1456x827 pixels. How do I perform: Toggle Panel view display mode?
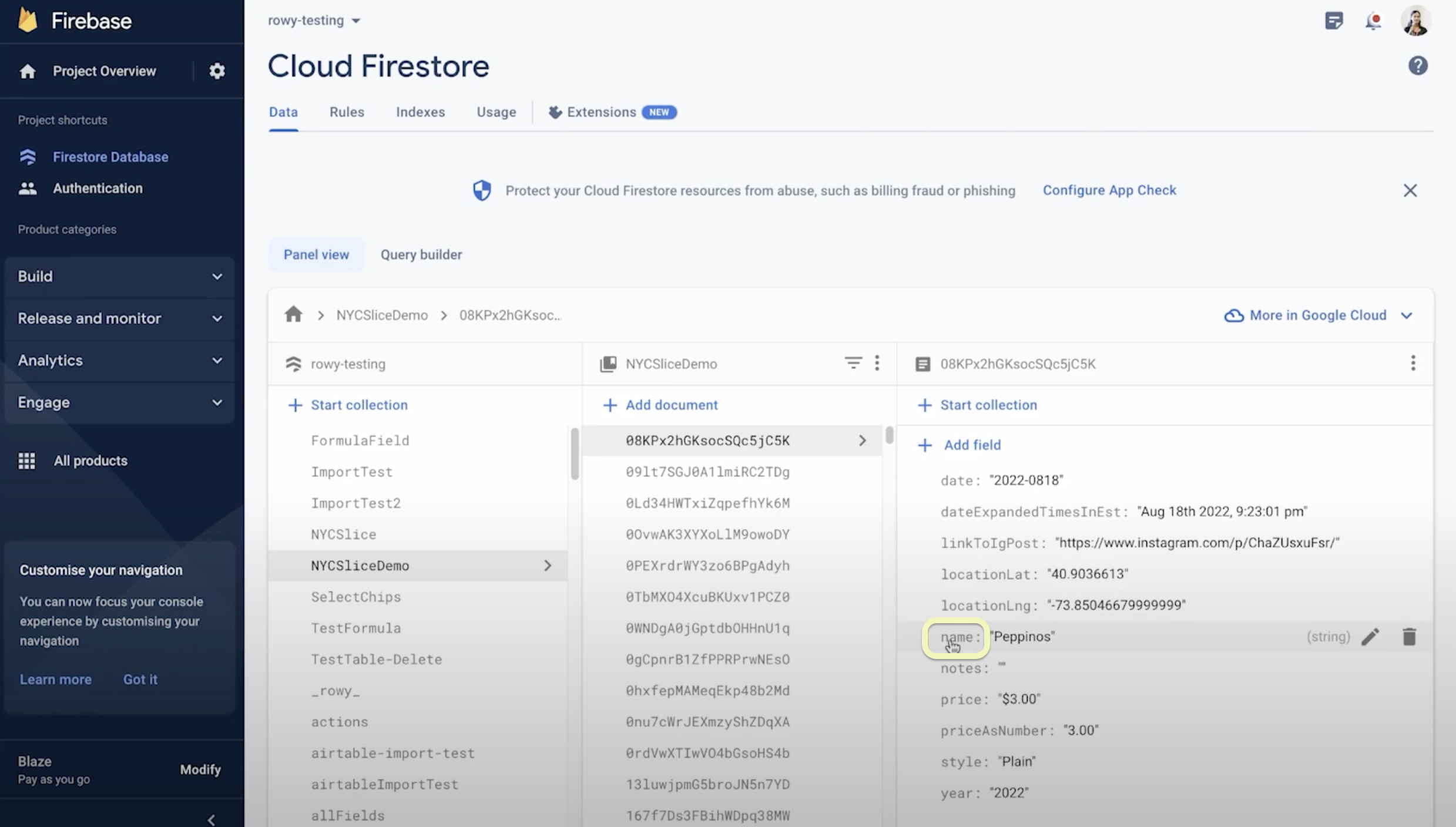[316, 254]
